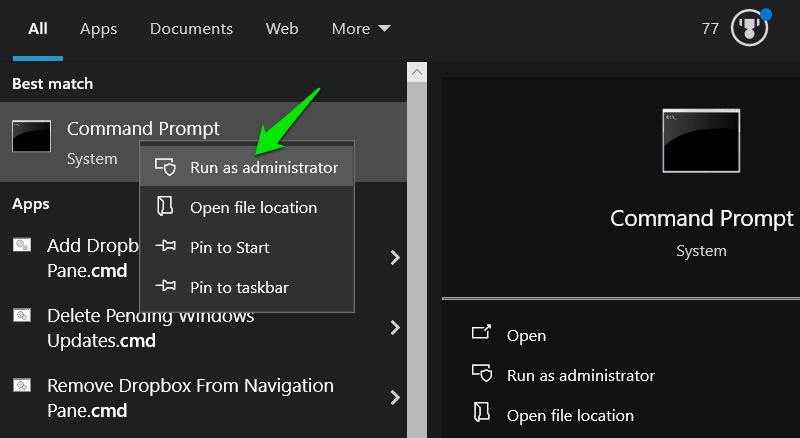
Task: Expand the arrow for Delete Pending Windows Updates.cmd
Action: point(395,327)
